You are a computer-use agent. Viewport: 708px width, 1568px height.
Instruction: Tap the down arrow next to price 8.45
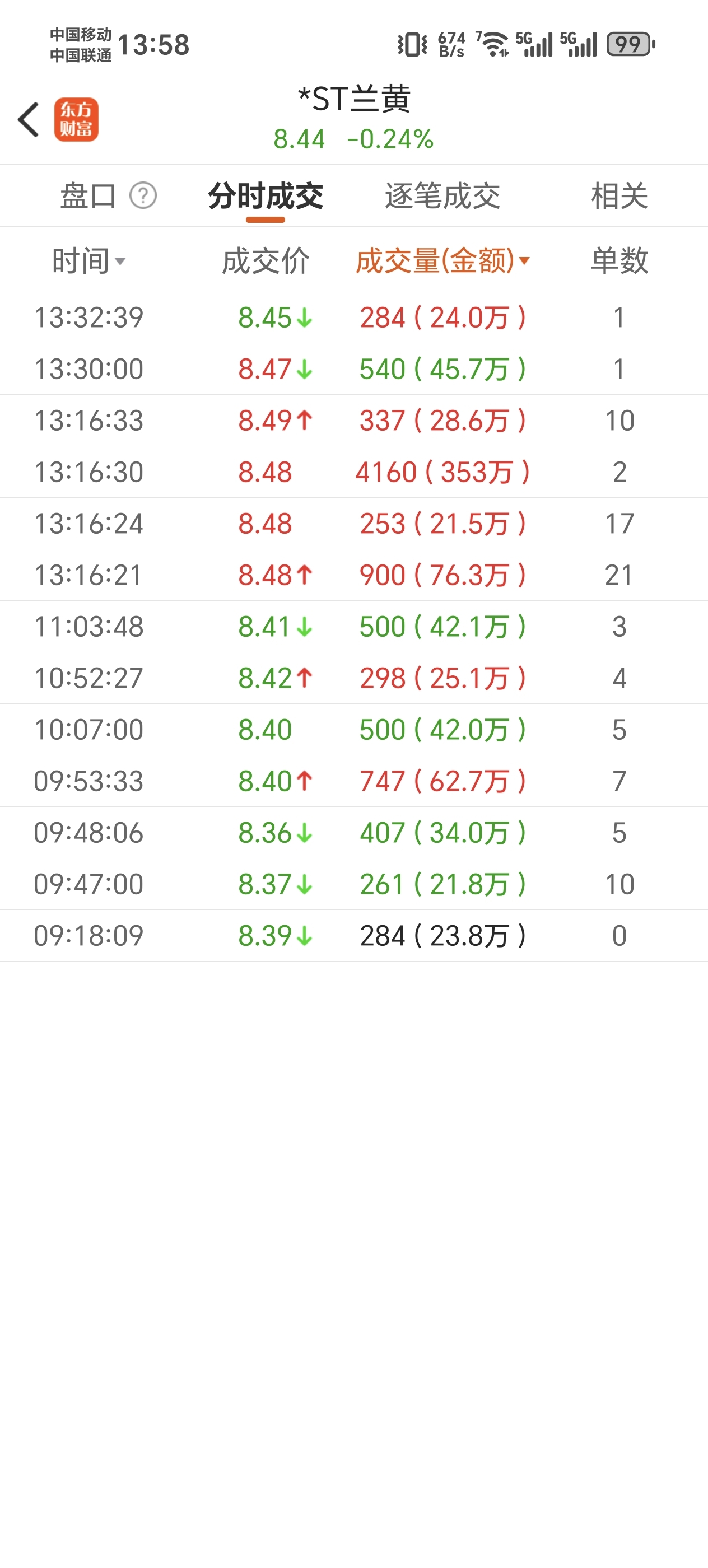coord(304,318)
